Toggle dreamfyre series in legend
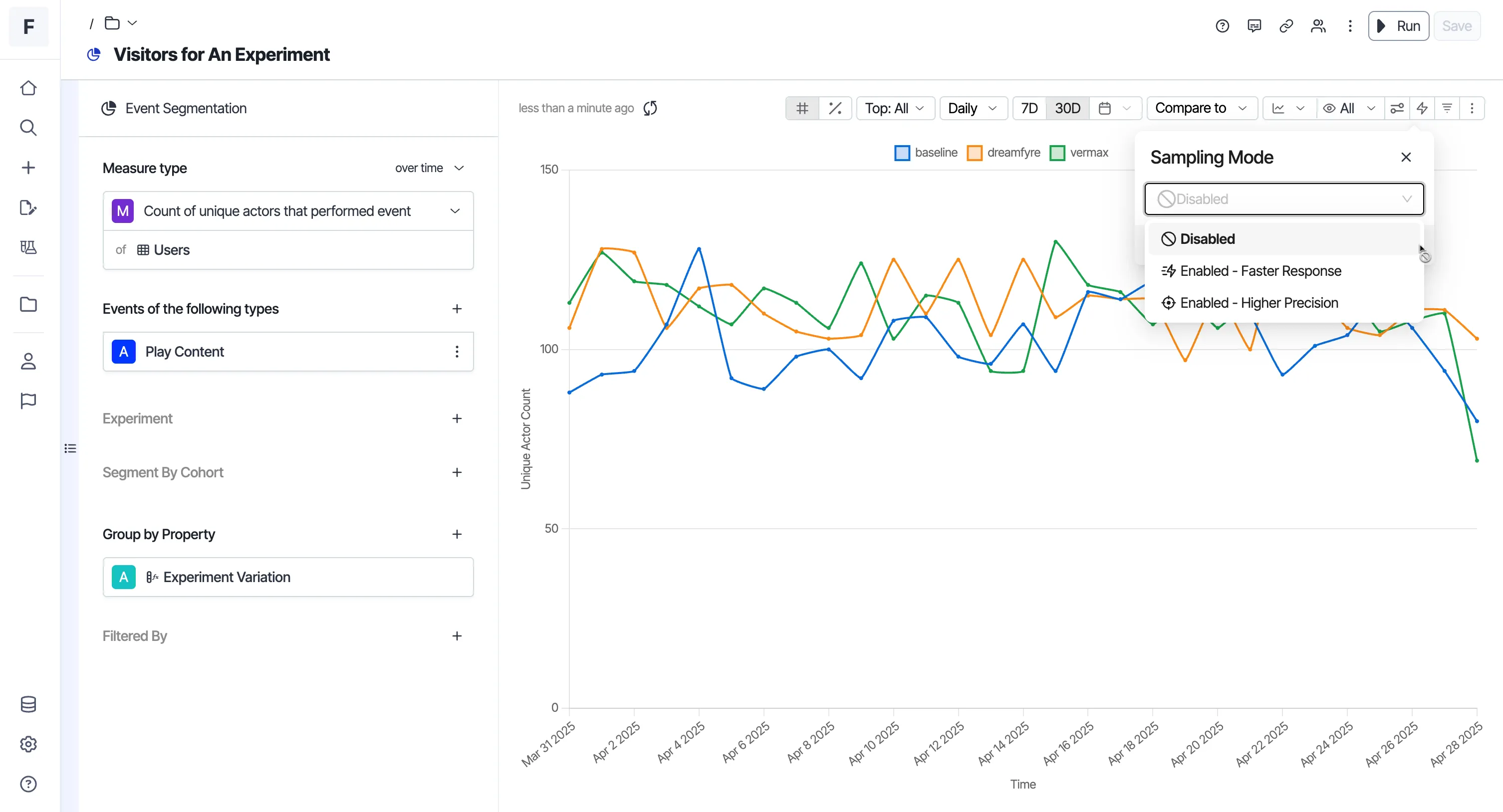 (1003, 153)
